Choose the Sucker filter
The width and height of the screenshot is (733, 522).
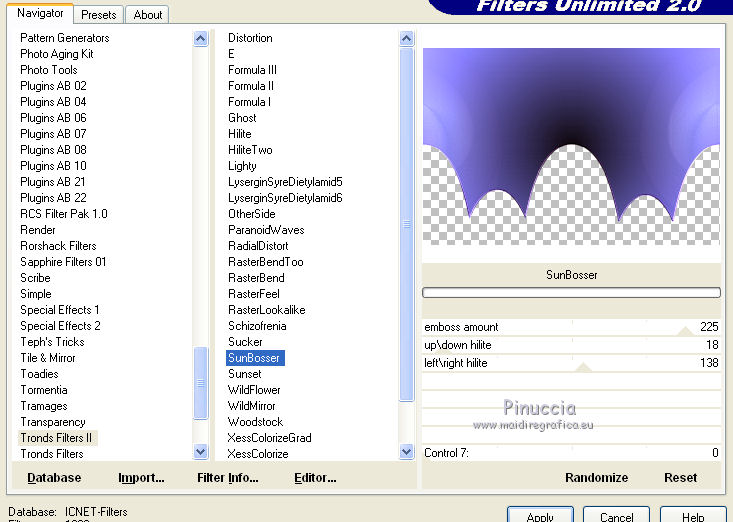point(245,342)
